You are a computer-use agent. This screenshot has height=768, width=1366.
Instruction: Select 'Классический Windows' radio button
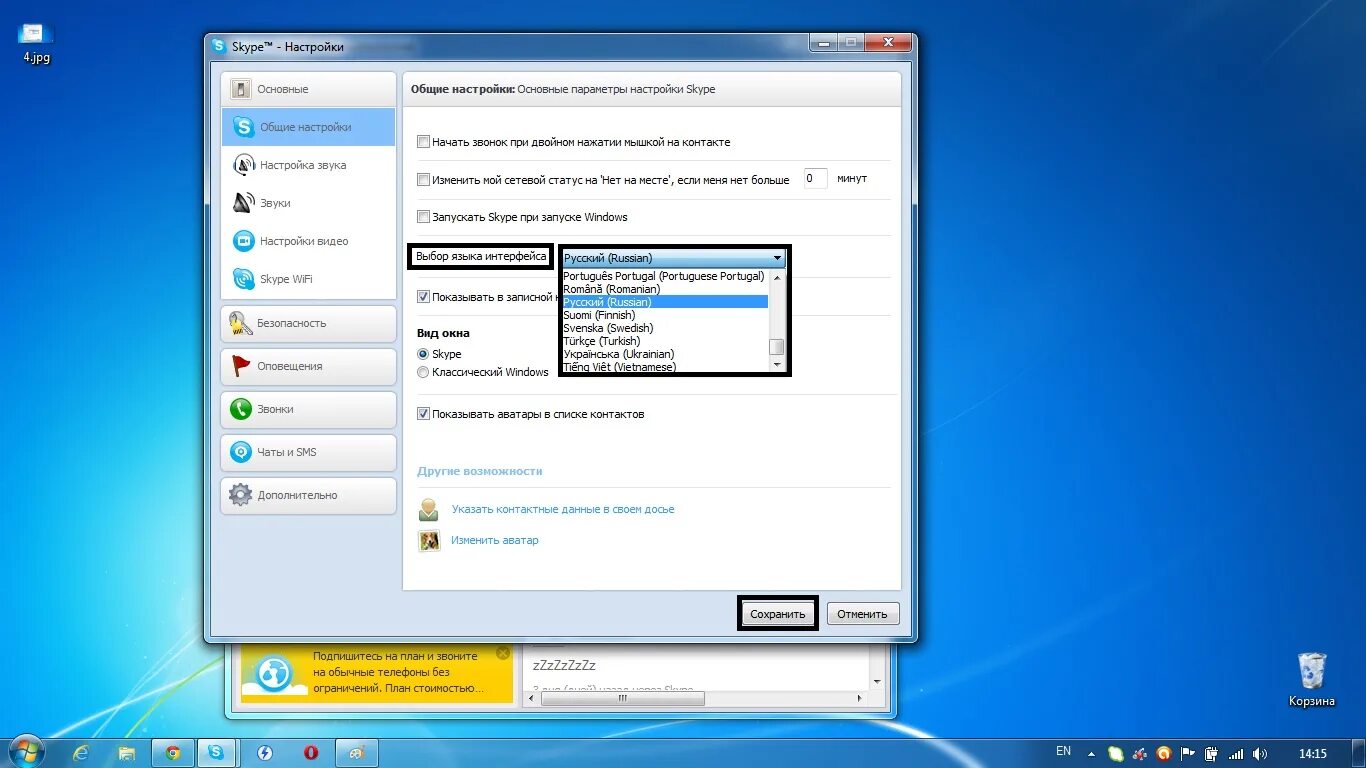(x=424, y=372)
